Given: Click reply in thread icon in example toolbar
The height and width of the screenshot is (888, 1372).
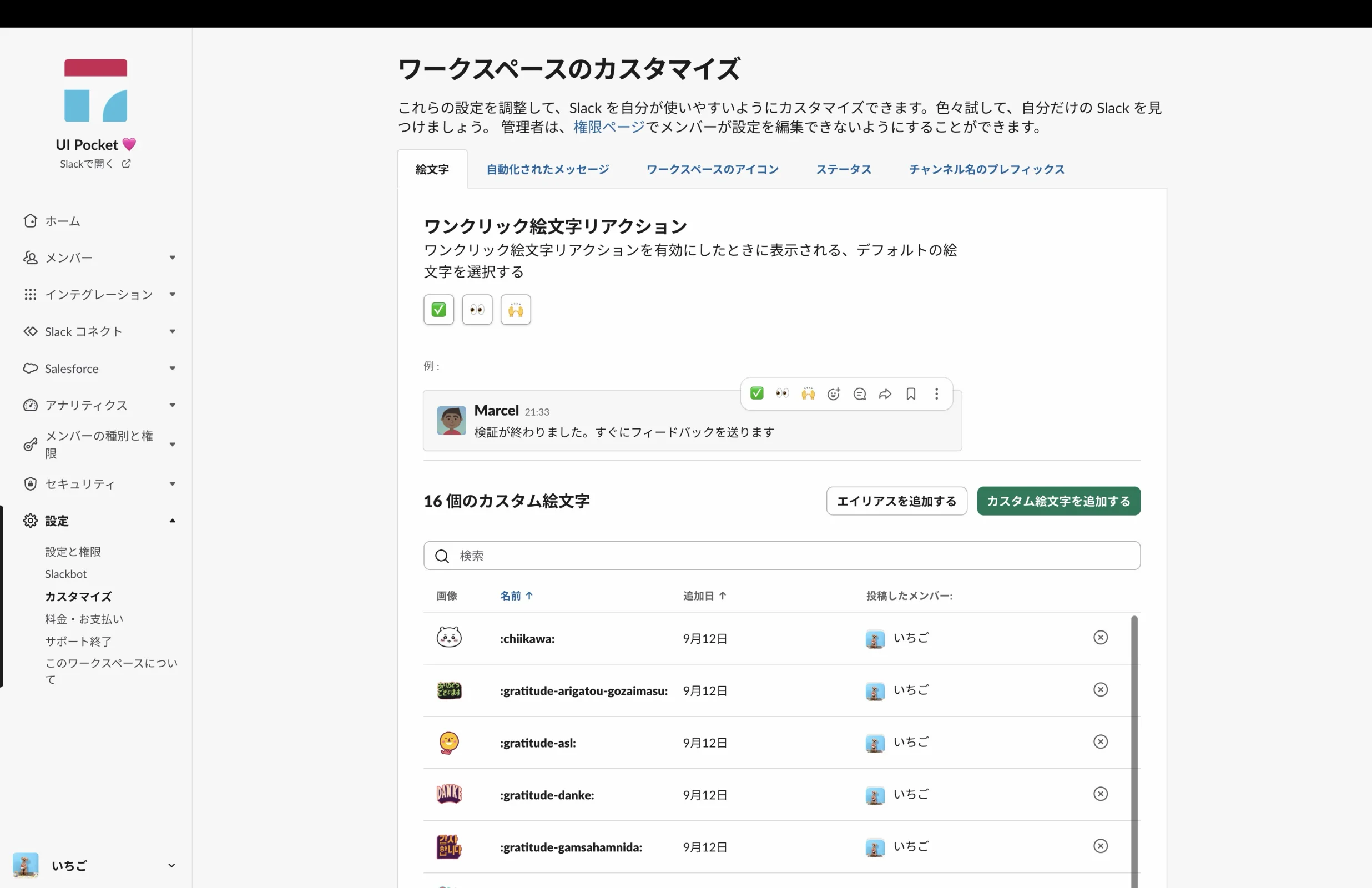Looking at the screenshot, I should [860, 394].
